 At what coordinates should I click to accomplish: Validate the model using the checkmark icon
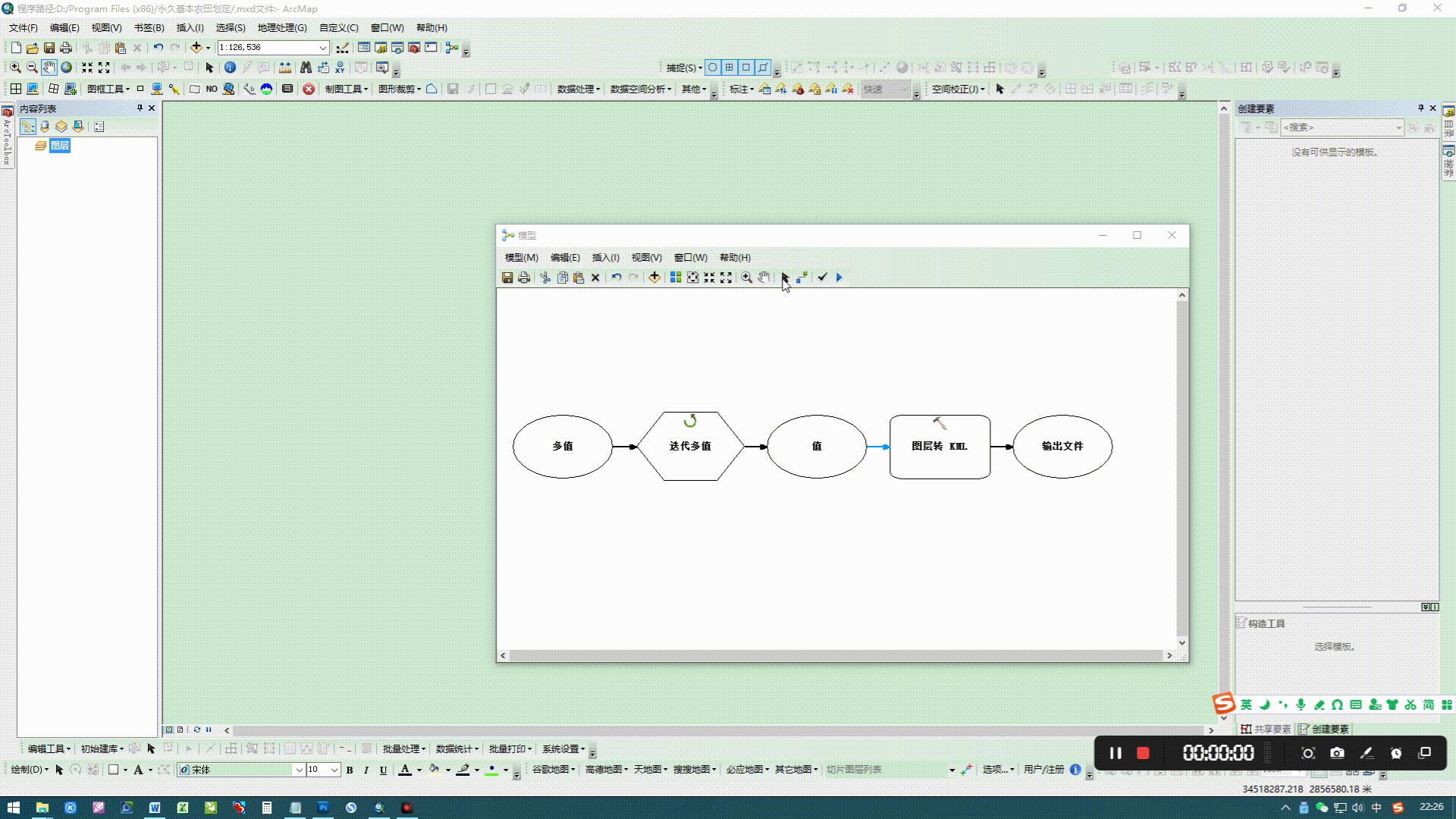(824, 277)
